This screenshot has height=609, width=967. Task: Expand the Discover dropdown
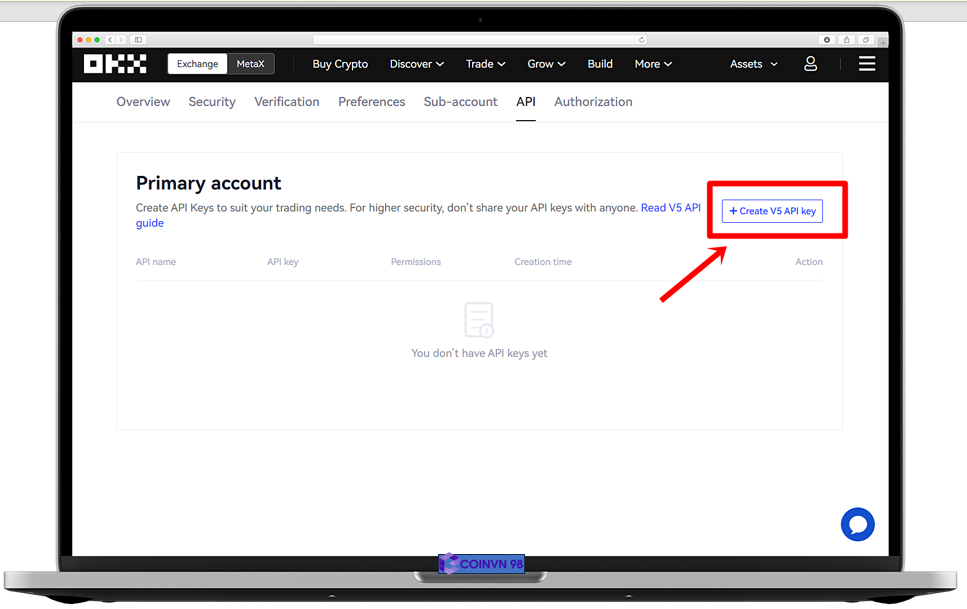(x=416, y=64)
